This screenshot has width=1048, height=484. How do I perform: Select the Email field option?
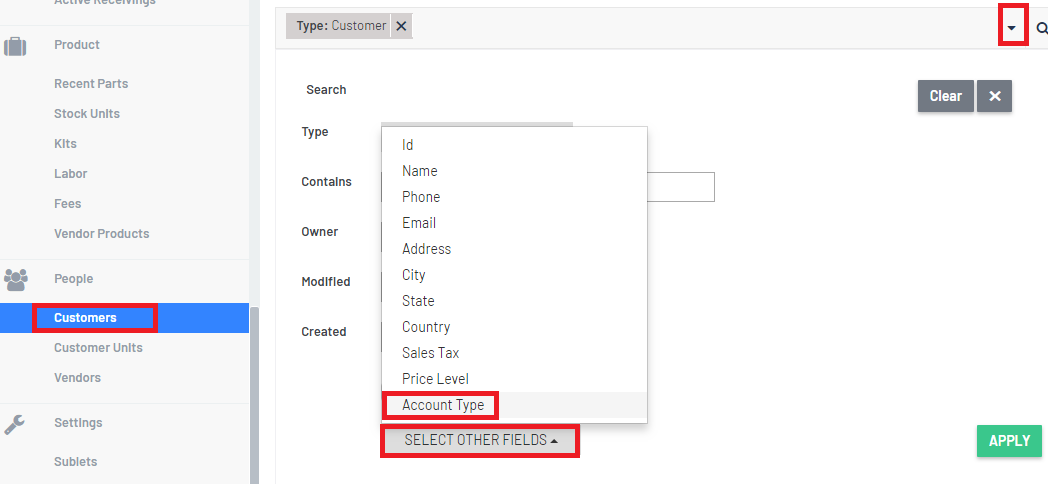[x=419, y=223]
